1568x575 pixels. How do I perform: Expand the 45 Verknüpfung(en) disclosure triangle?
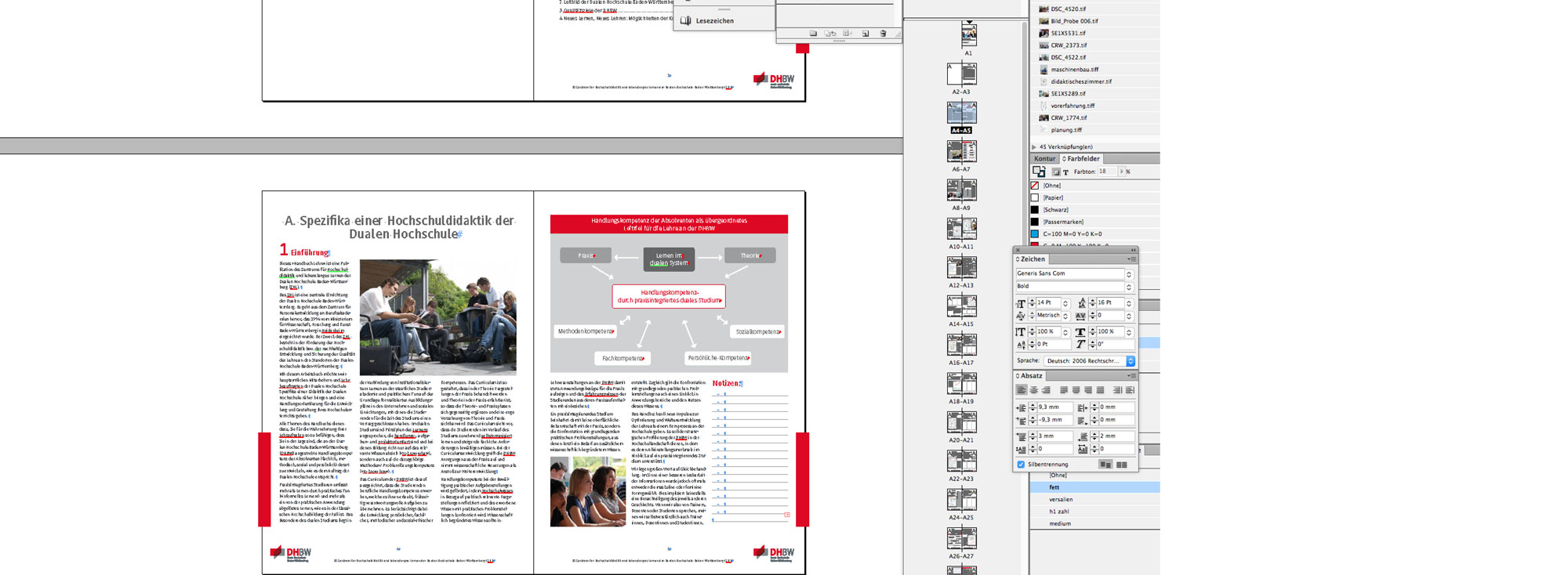point(1034,146)
